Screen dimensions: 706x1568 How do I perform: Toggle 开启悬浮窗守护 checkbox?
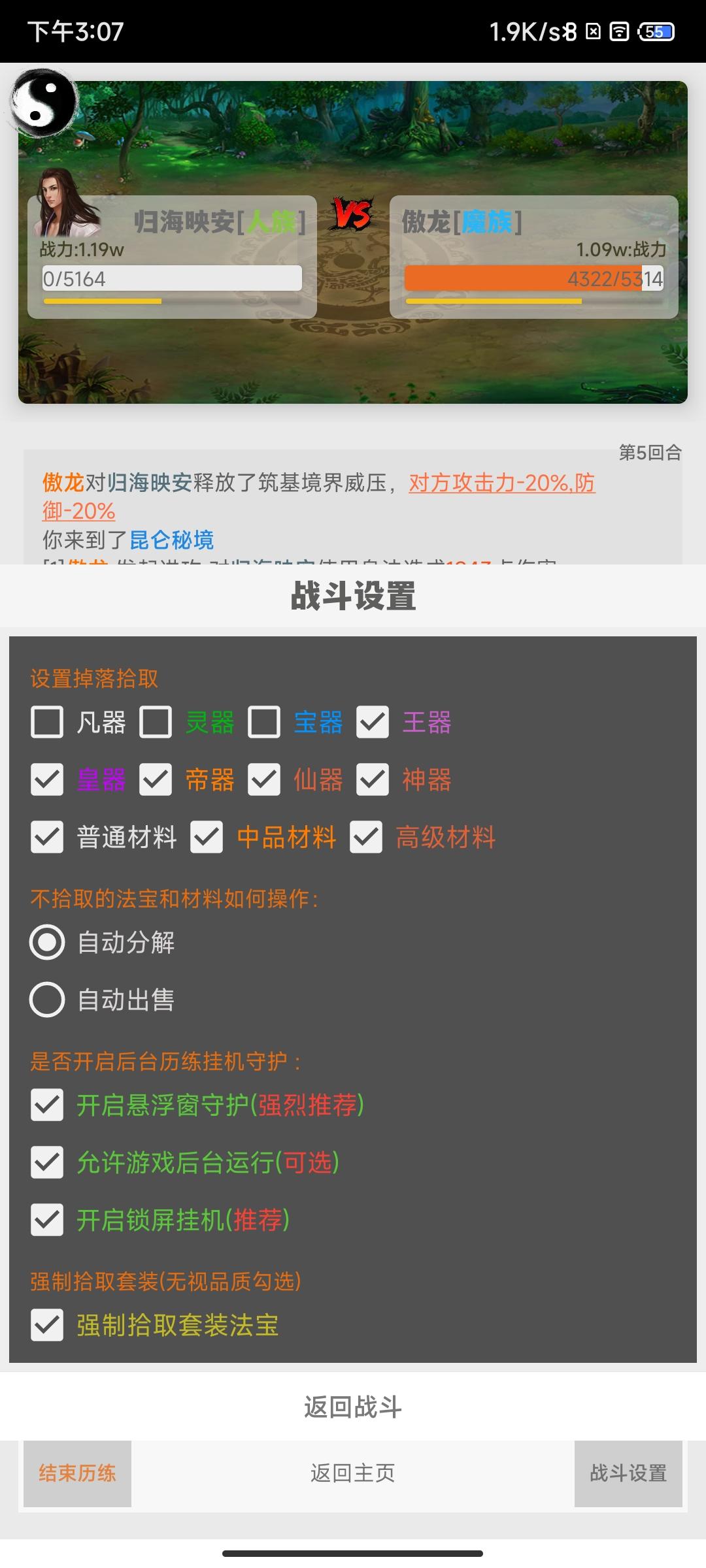pos(47,1105)
